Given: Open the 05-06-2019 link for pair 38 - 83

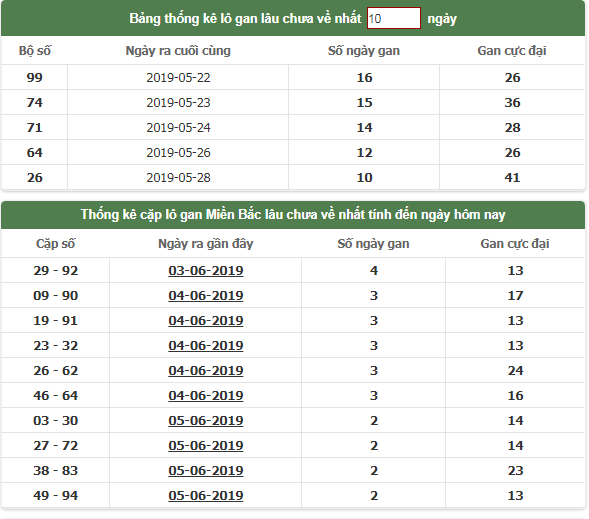Looking at the screenshot, I should [205, 471].
